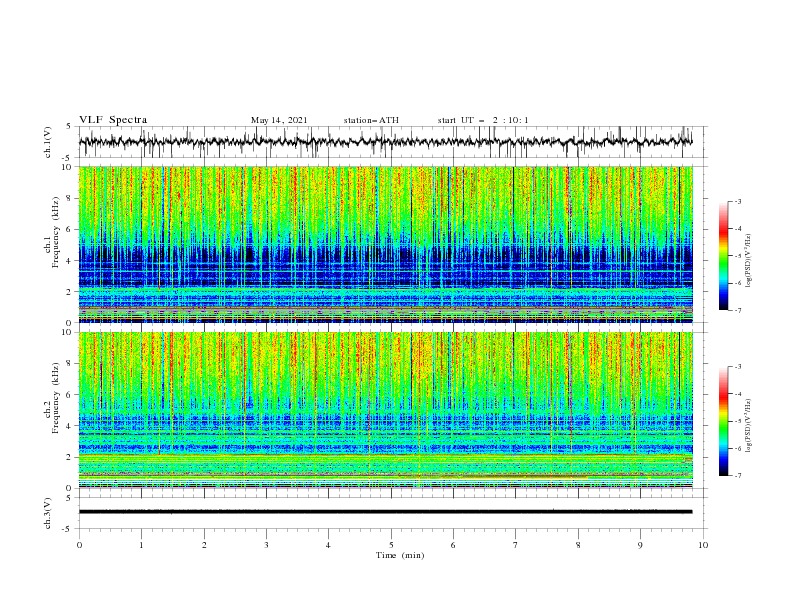Click the "VLF Spectra" plot title

point(113,120)
